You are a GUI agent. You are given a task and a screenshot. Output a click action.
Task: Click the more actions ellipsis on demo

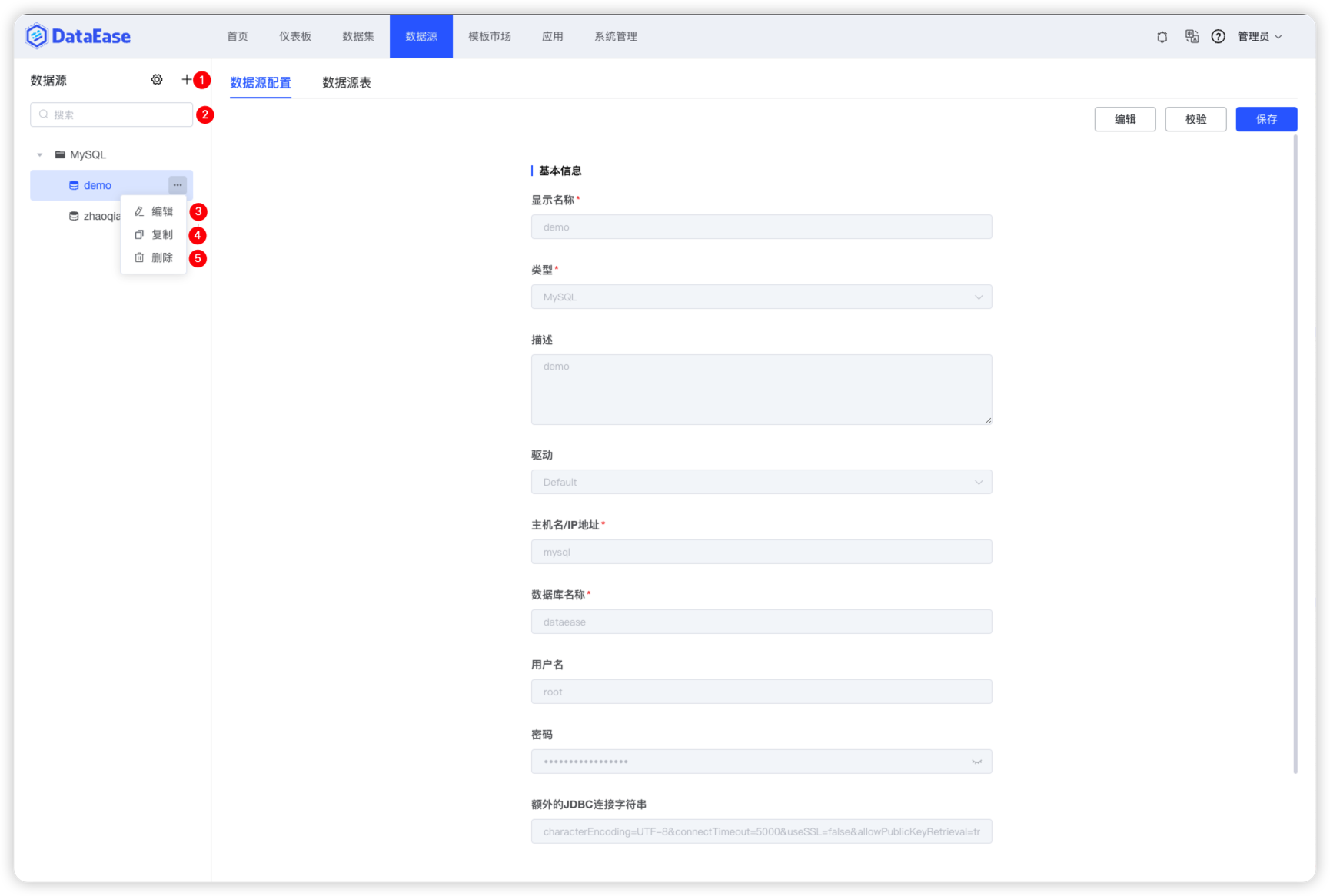[x=178, y=184]
